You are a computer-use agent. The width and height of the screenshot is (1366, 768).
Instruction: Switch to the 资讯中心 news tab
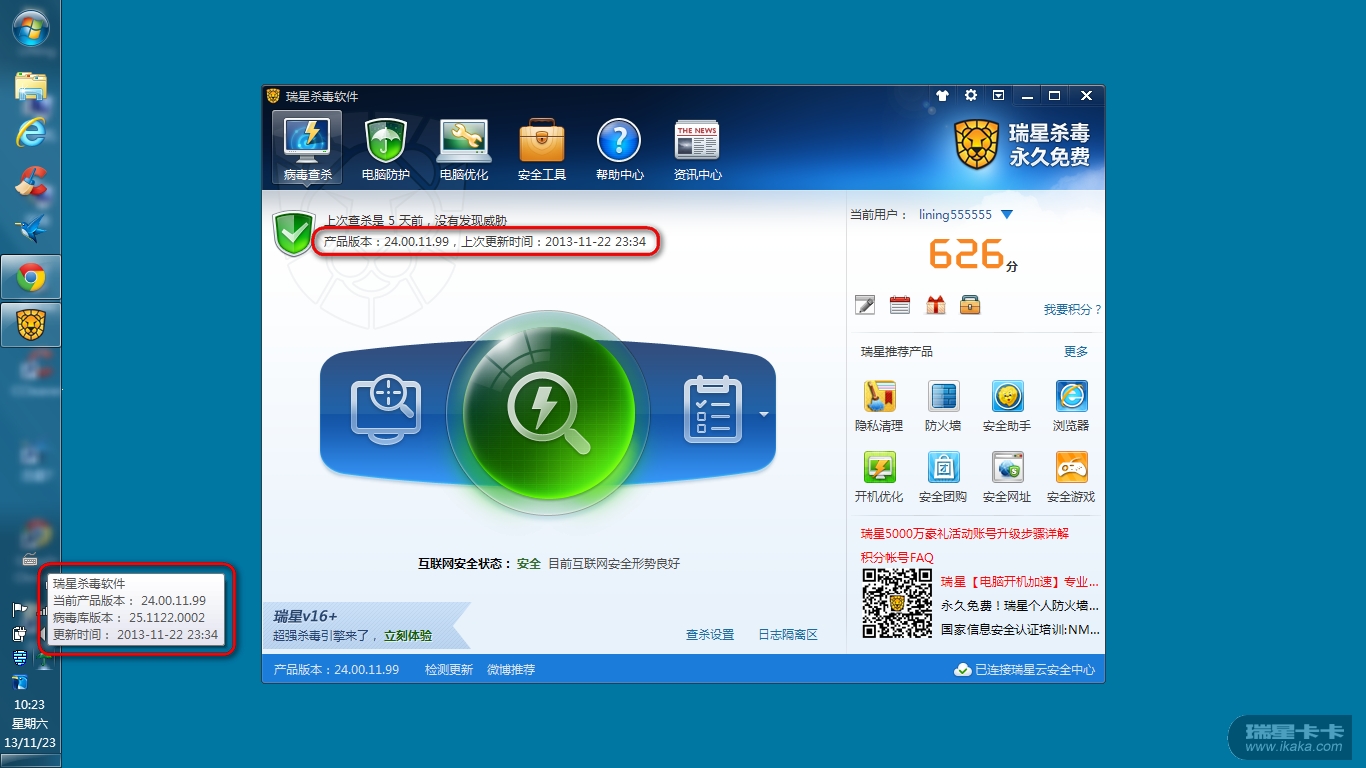697,150
